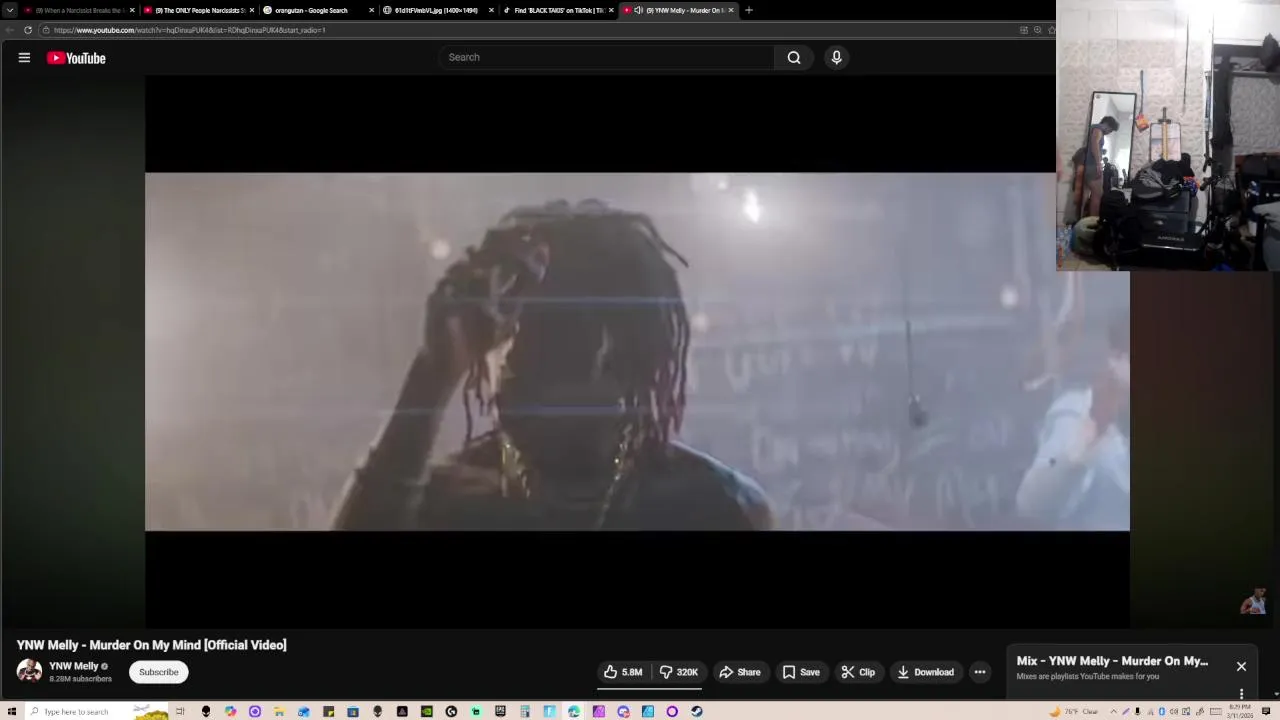Open the small avatar thumbnail beside the video
The height and width of the screenshot is (720, 1280).
tap(1254, 603)
